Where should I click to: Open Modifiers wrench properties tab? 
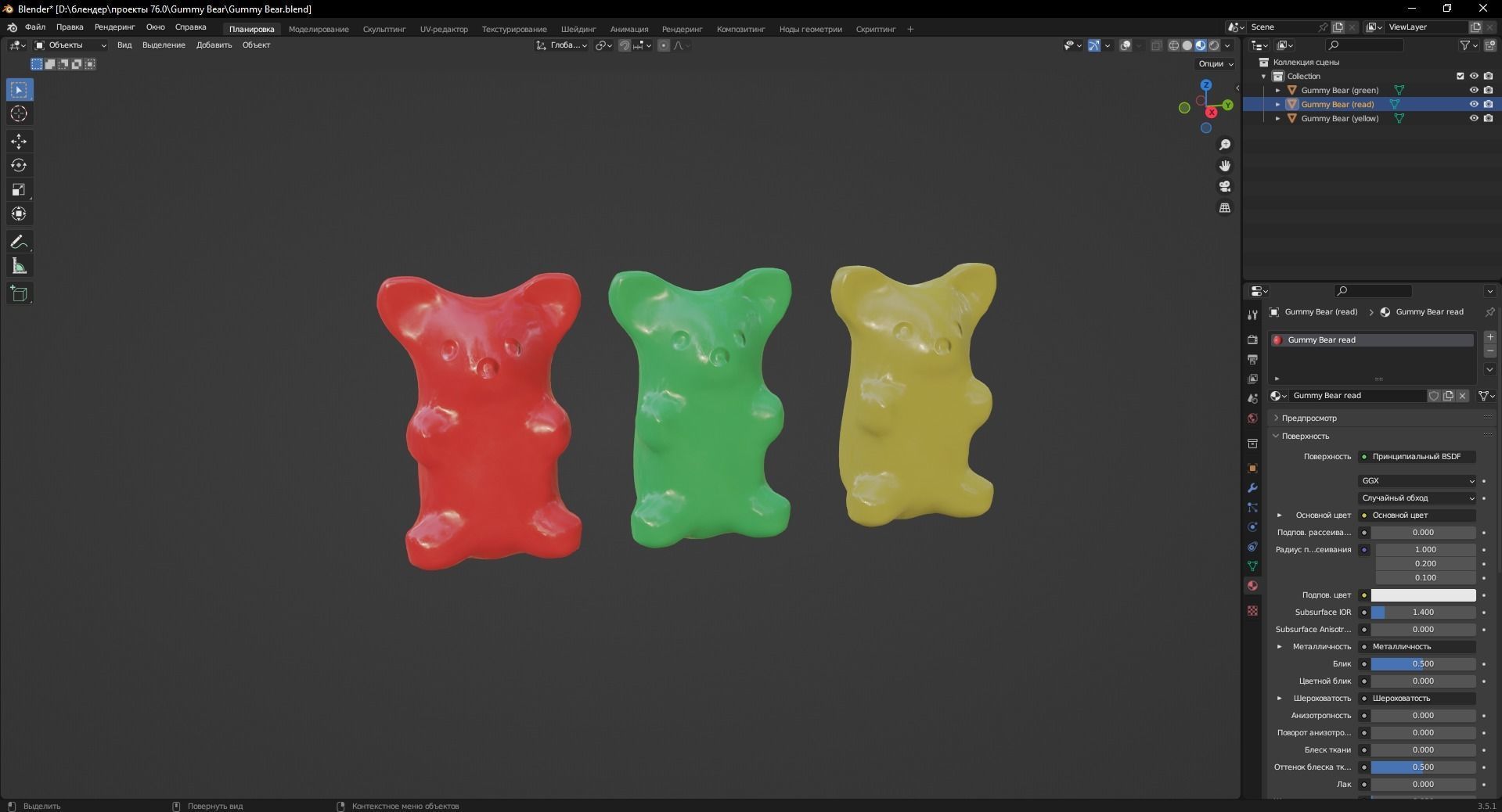click(x=1252, y=487)
